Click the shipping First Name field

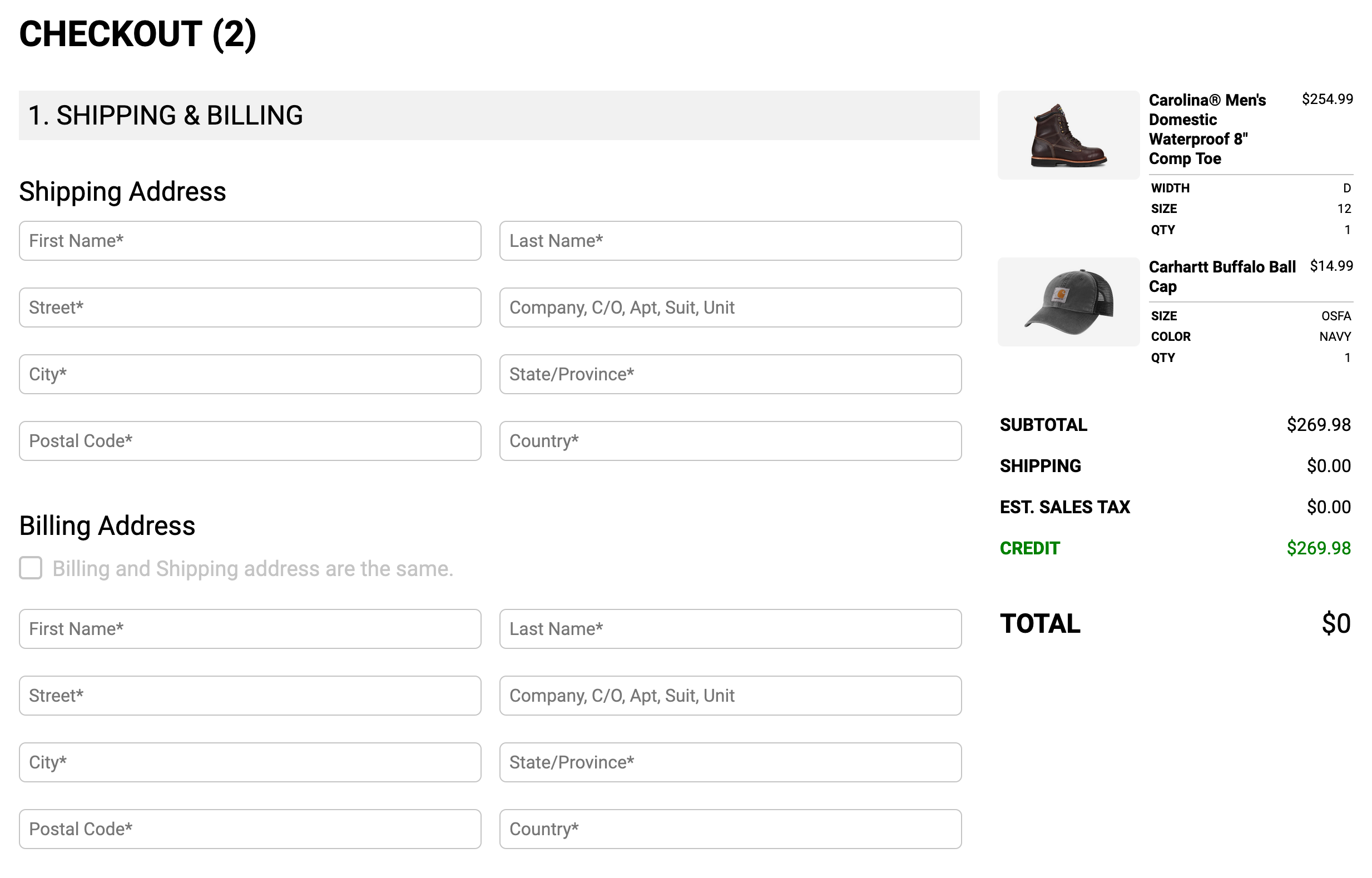pyautogui.click(x=250, y=241)
